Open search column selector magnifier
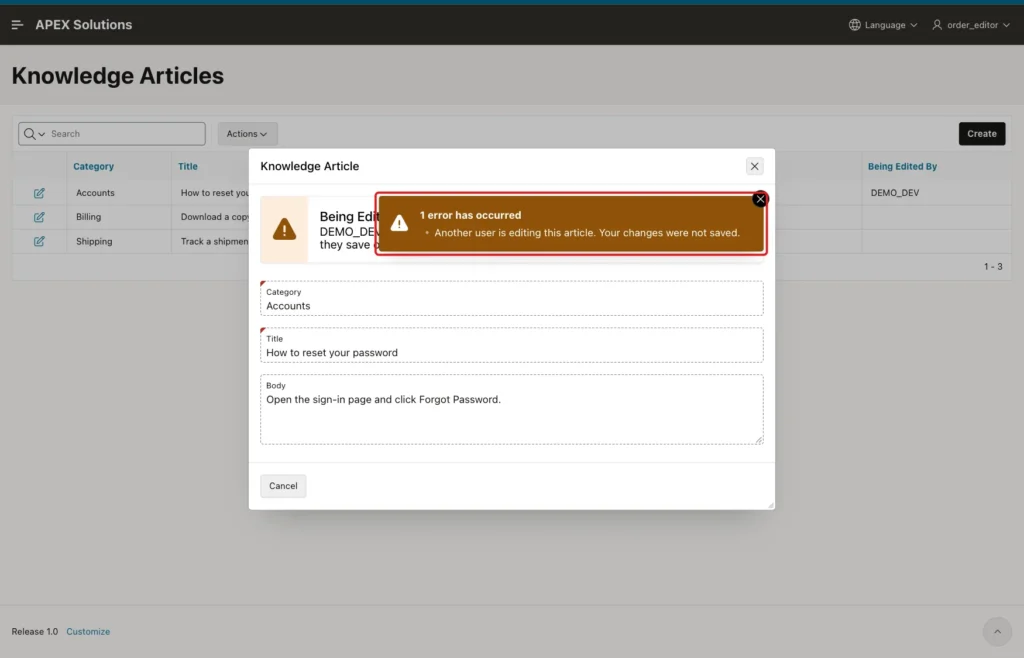The width and height of the screenshot is (1024, 658). click(x=34, y=134)
